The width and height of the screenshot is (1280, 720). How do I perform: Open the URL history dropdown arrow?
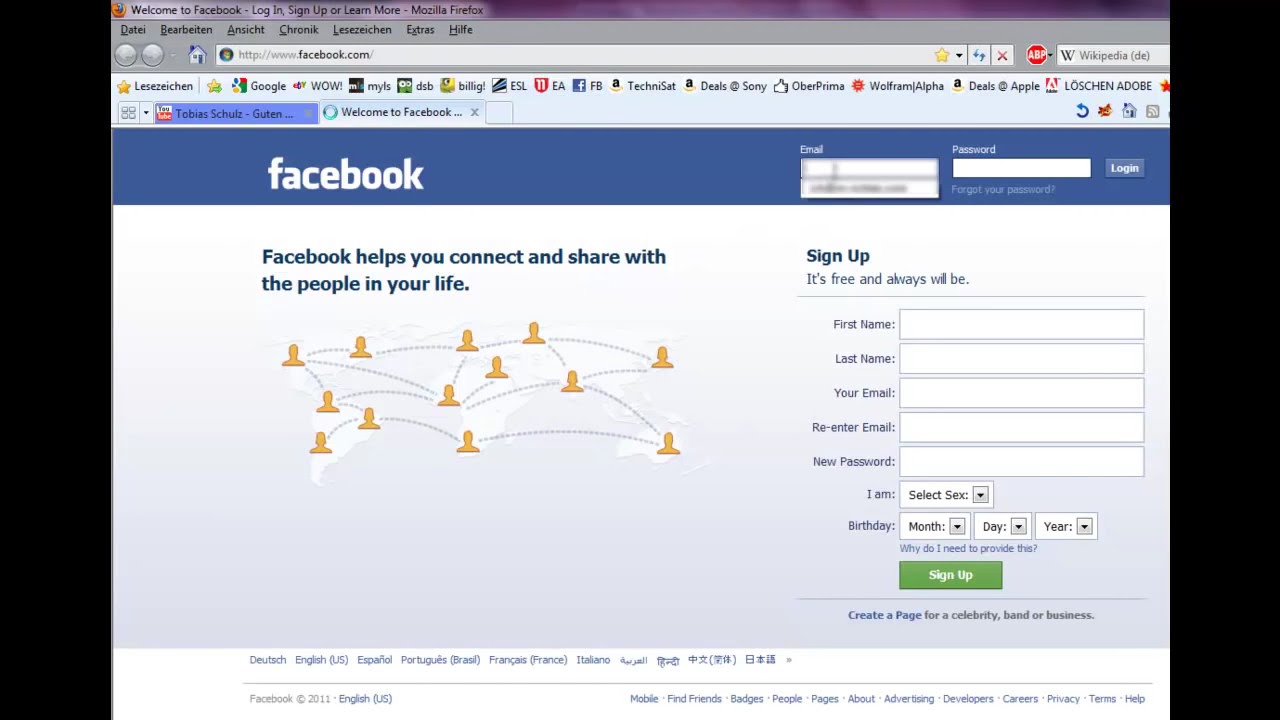click(x=959, y=55)
